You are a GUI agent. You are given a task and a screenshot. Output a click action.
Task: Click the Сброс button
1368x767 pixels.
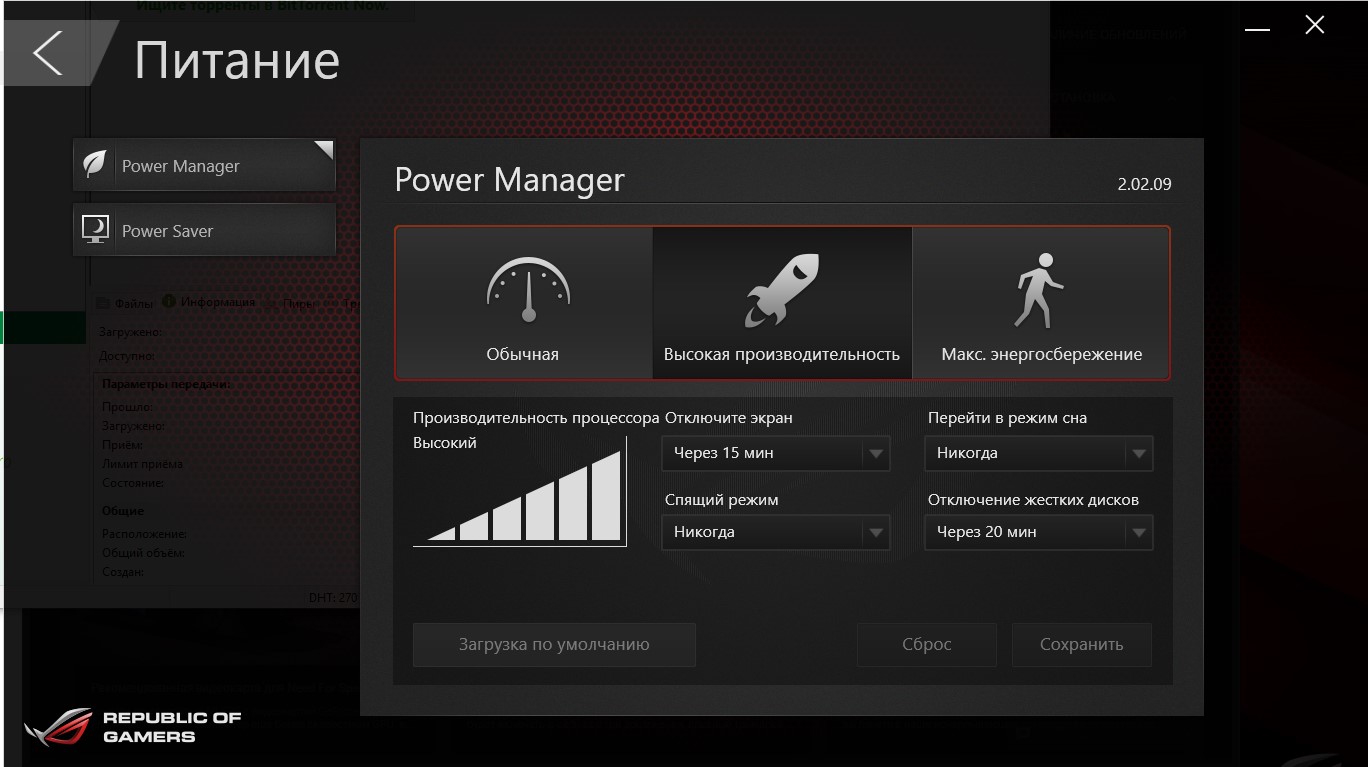[x=926, y=645]
